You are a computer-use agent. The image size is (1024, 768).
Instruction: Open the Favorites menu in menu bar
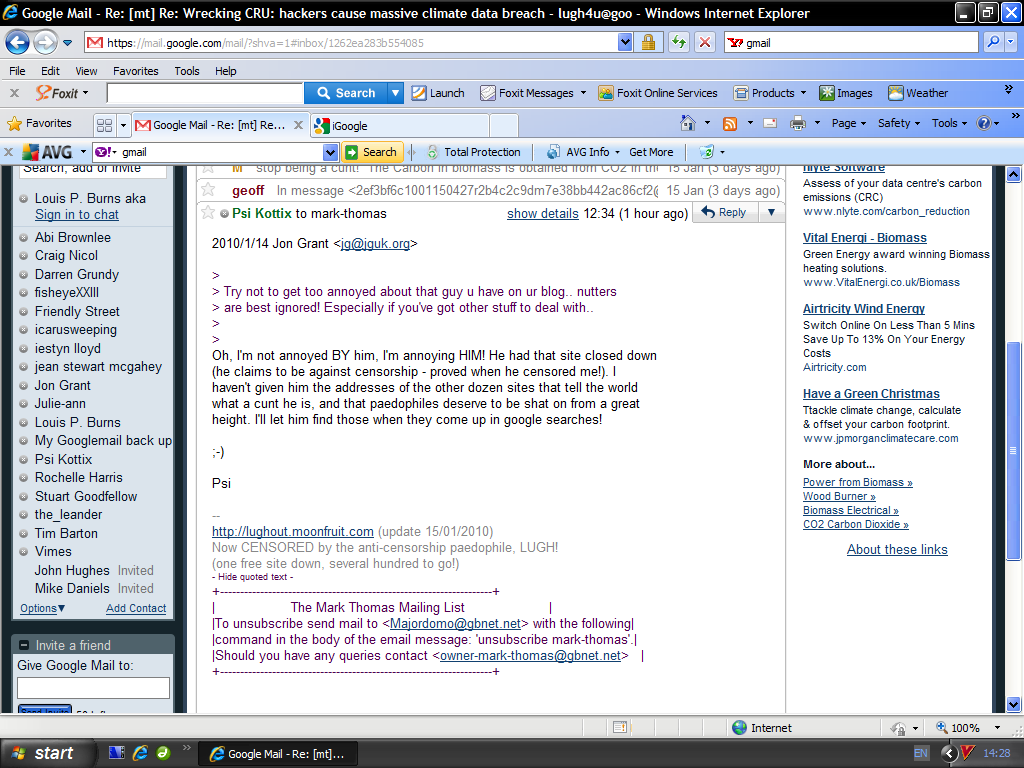coord(135,71)
